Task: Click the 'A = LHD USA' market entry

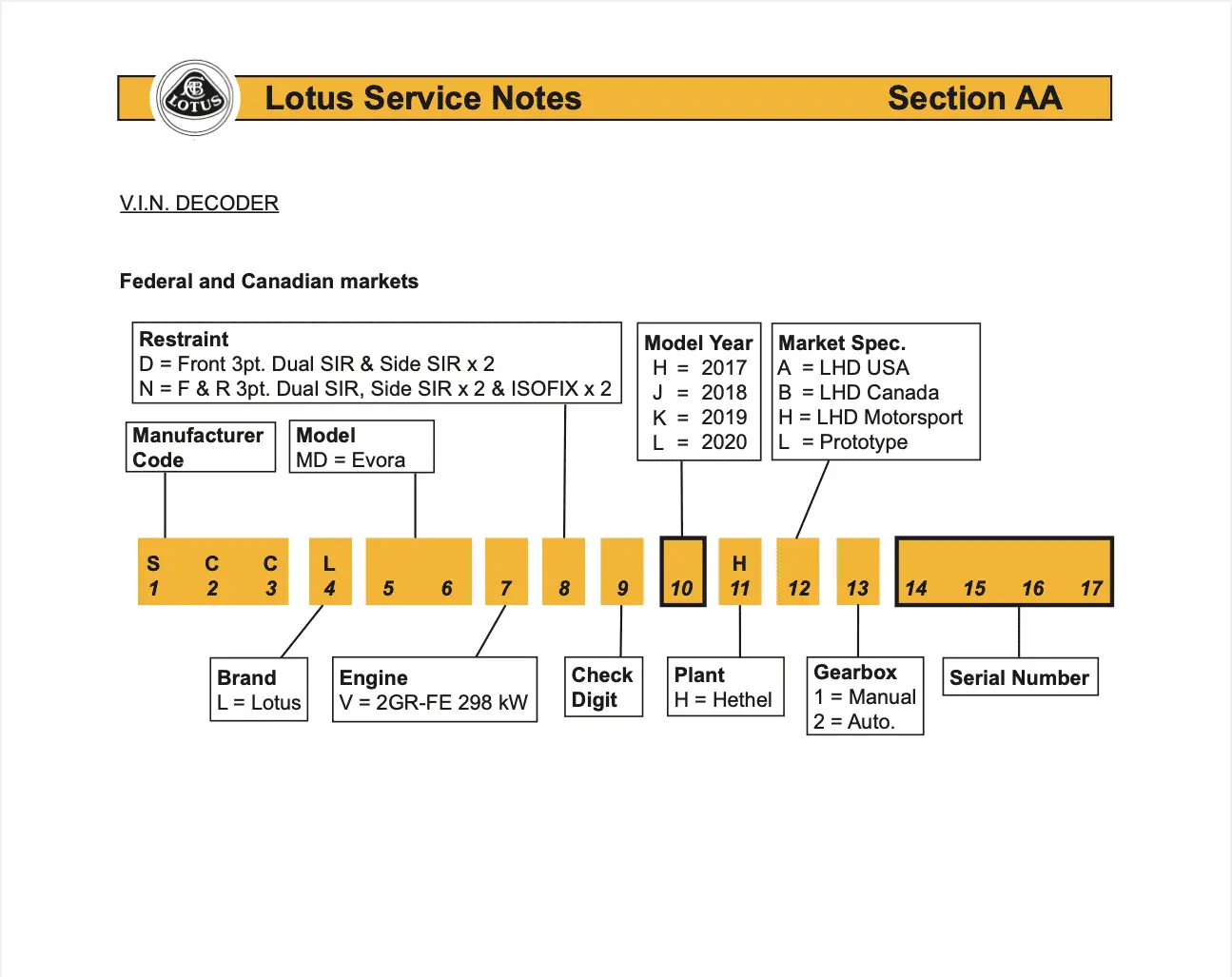Action: point(844,368)
